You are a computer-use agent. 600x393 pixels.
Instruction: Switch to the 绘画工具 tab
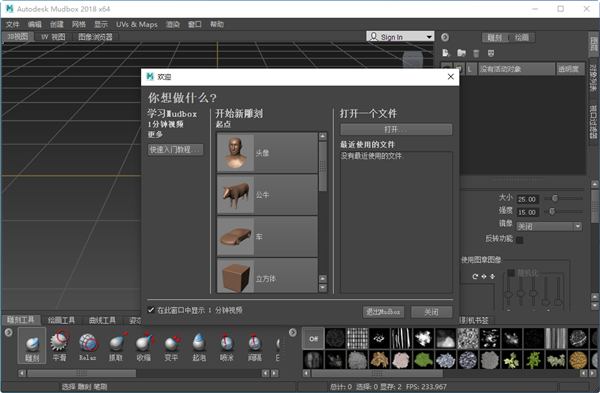61,320
